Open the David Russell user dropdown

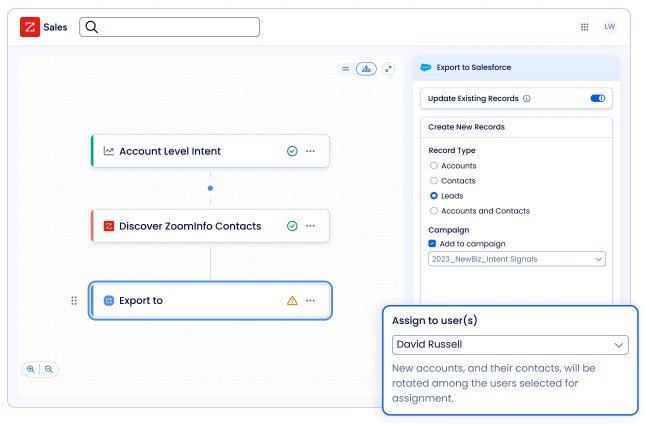(x=510, y=345)
